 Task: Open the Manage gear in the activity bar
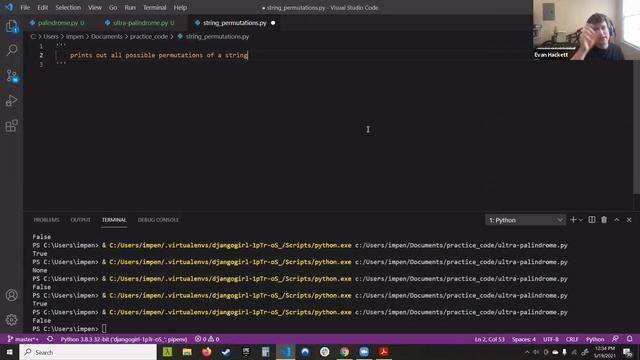pyautogui.click(x=11, y=320)
